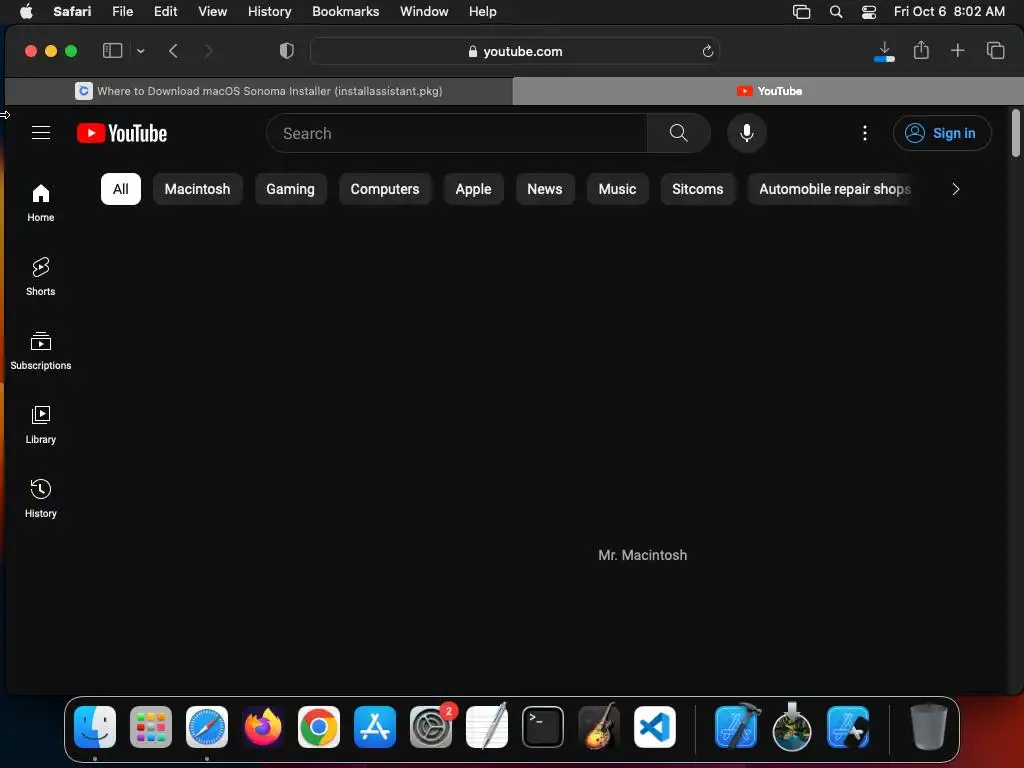Launch GarageBand from the Dock
The width and height of the screenshot is (1024, 768).
599,726
